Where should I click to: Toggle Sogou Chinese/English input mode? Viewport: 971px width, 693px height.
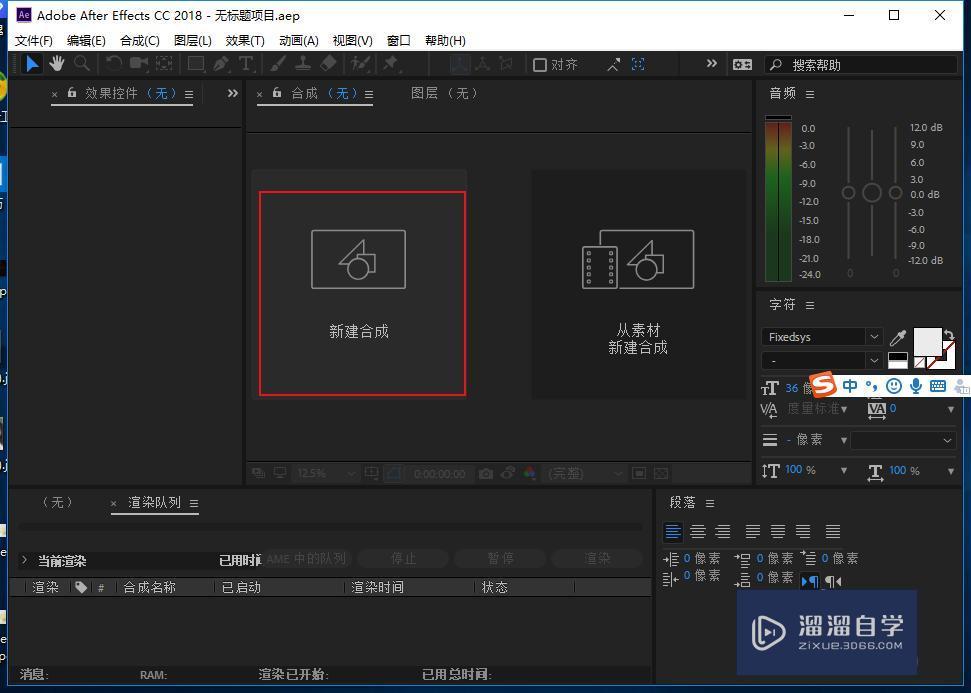point(850,386)
